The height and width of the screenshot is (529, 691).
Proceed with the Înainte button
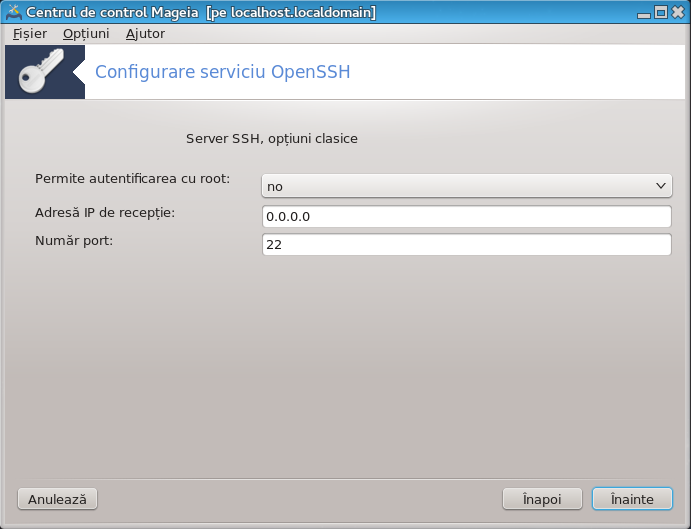pyautogui.click(x=632, y=499)
